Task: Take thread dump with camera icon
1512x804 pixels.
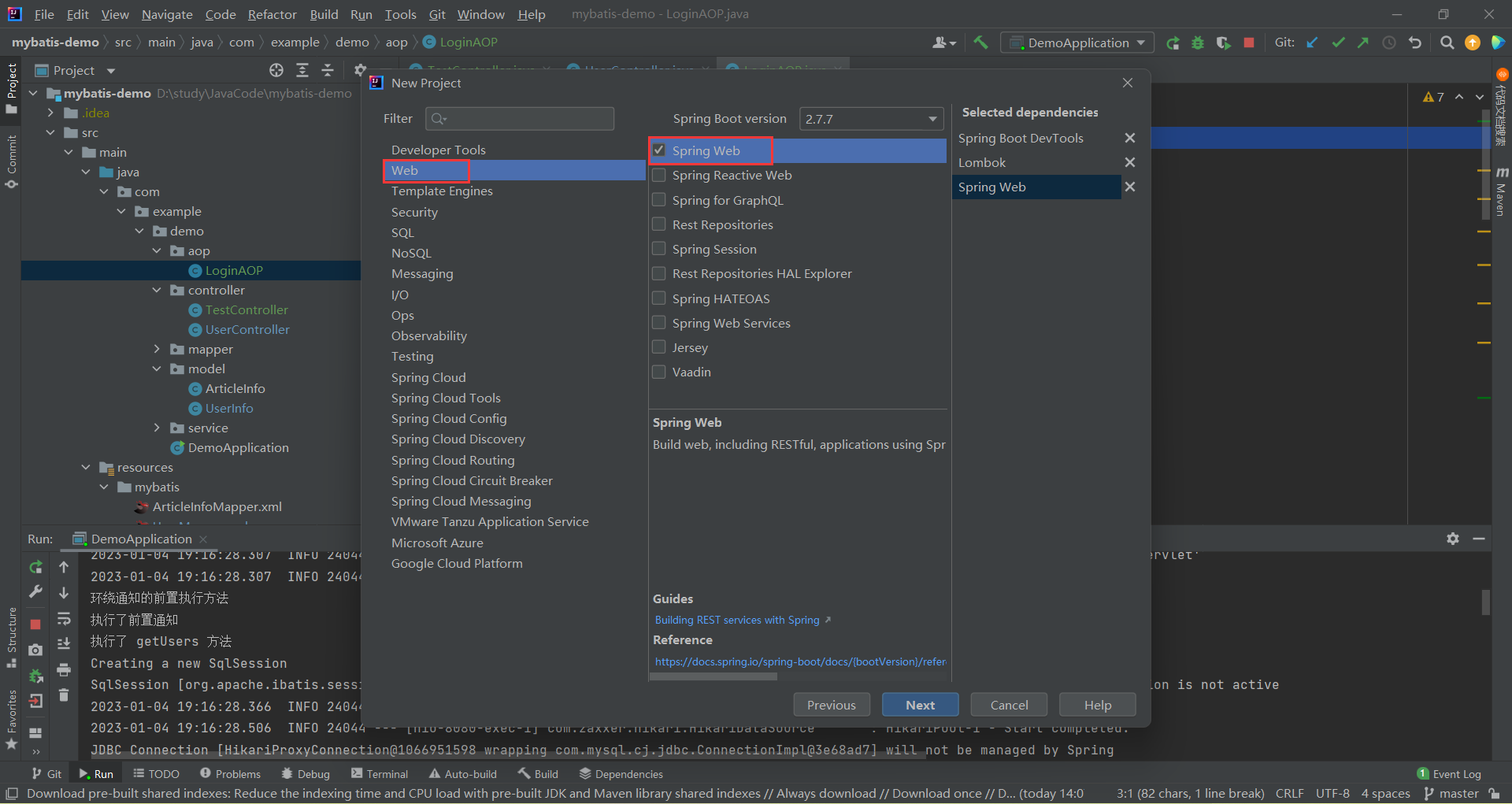Action: point(36,650)
